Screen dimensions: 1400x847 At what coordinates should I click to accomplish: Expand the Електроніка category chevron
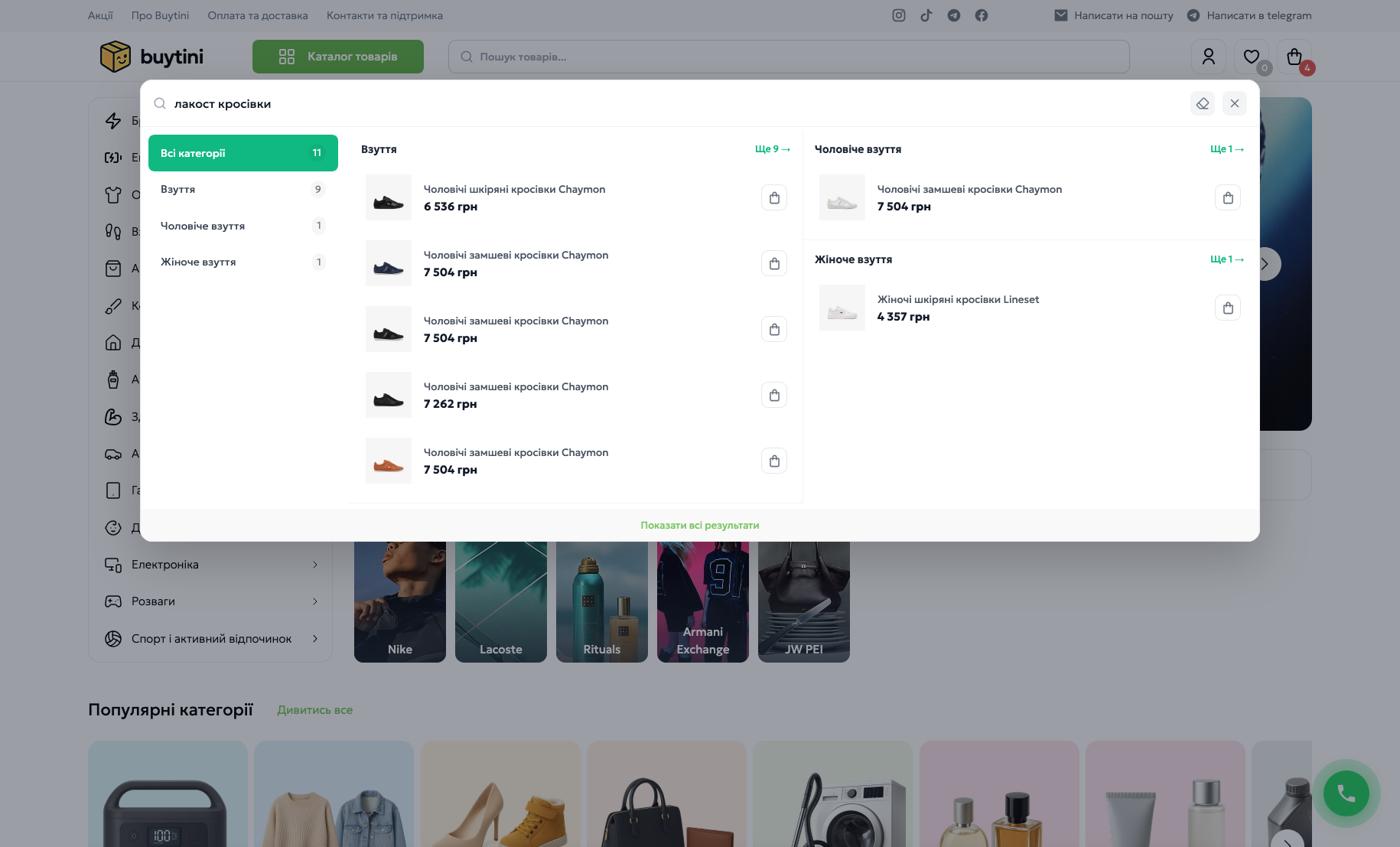[314, 565]
